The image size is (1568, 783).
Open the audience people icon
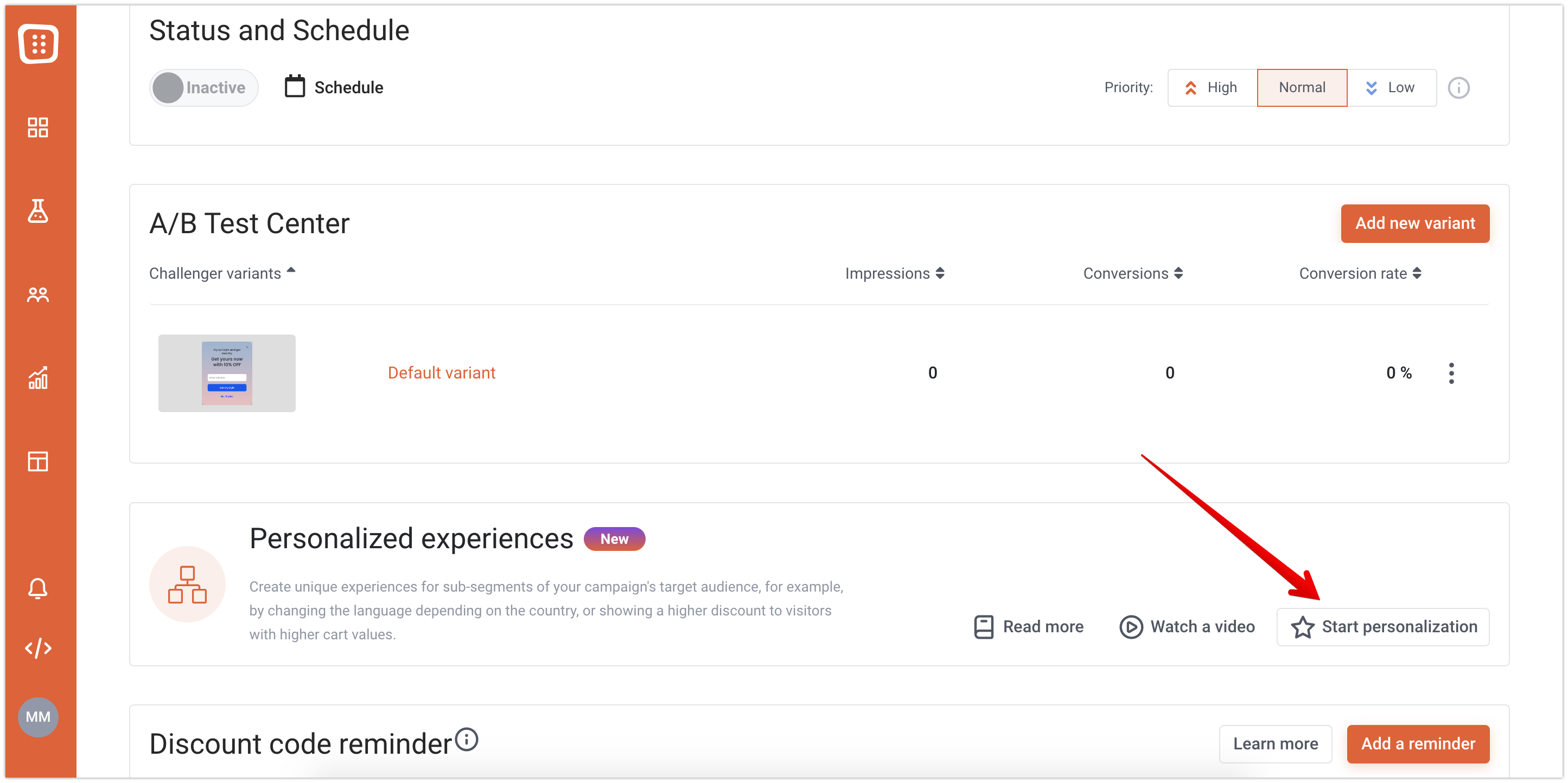pyautogui.click(x=38, y=295)
